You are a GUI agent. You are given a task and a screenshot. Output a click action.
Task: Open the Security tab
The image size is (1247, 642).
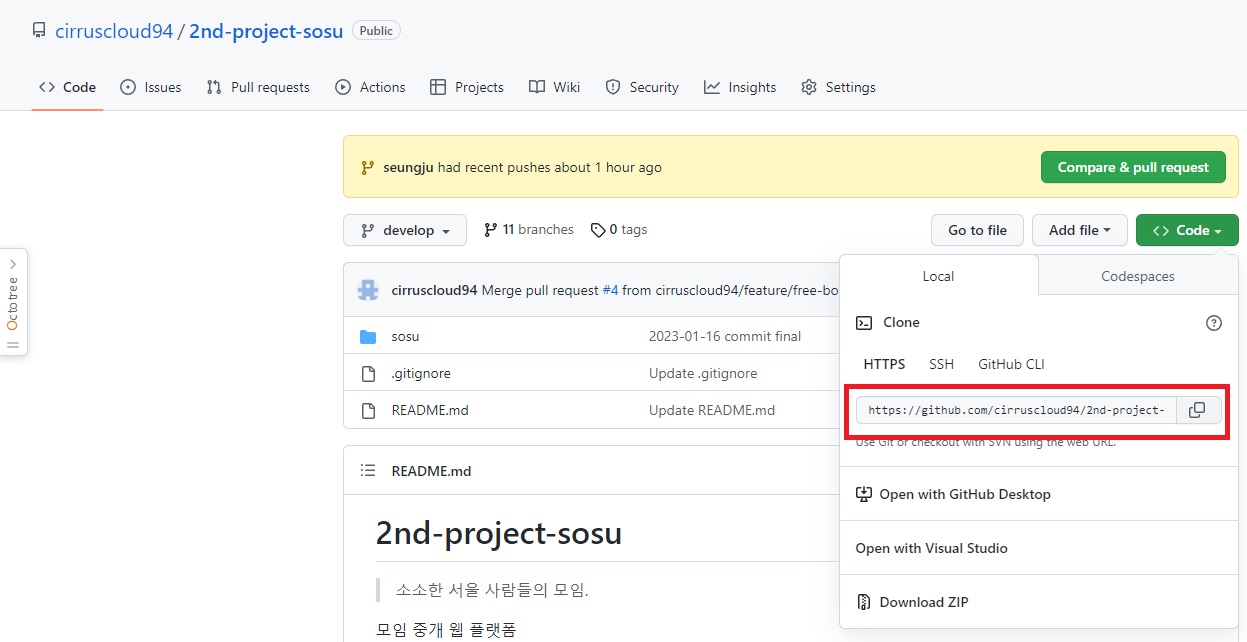tap(642, 87)
